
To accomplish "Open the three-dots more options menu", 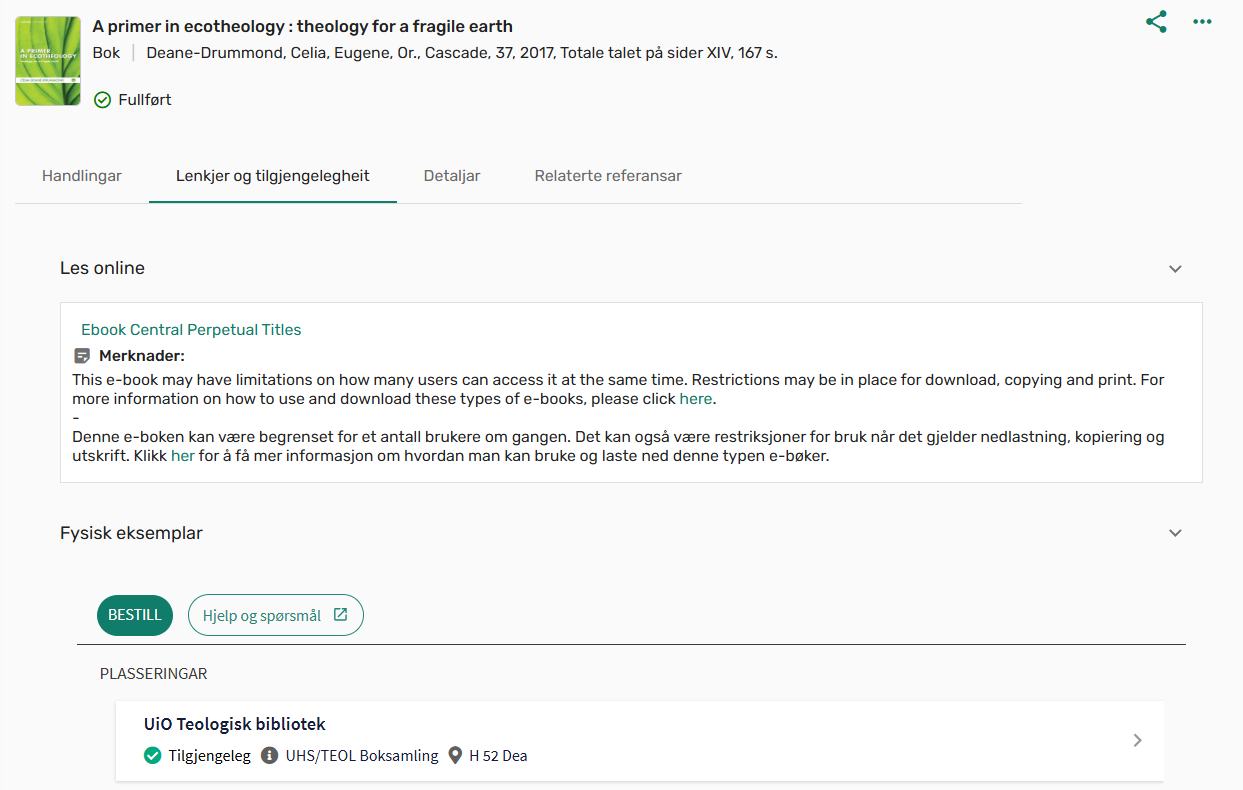I will [x=1202, y=22].
